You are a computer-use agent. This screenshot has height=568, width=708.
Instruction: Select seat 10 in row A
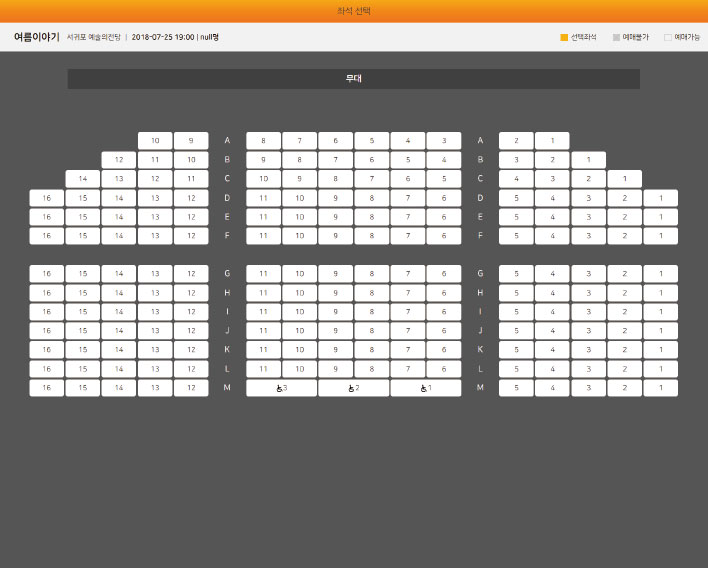[155, 141]
